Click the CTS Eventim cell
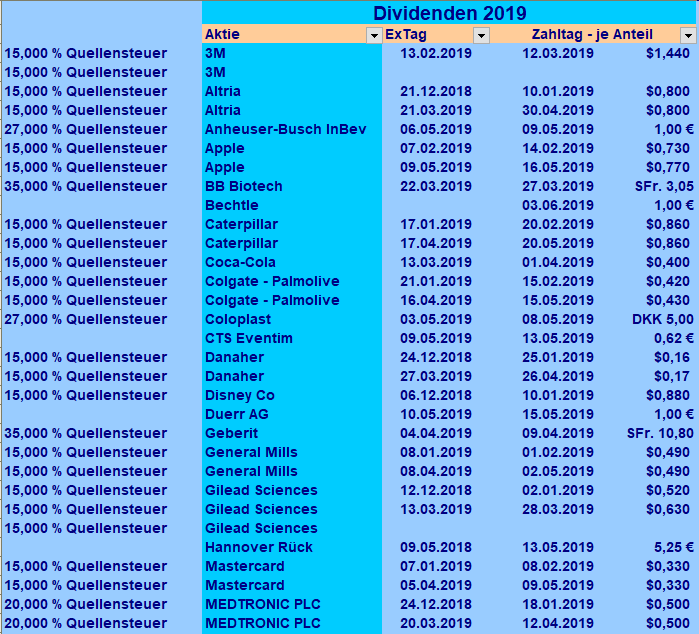 click(x=292, y=338)
